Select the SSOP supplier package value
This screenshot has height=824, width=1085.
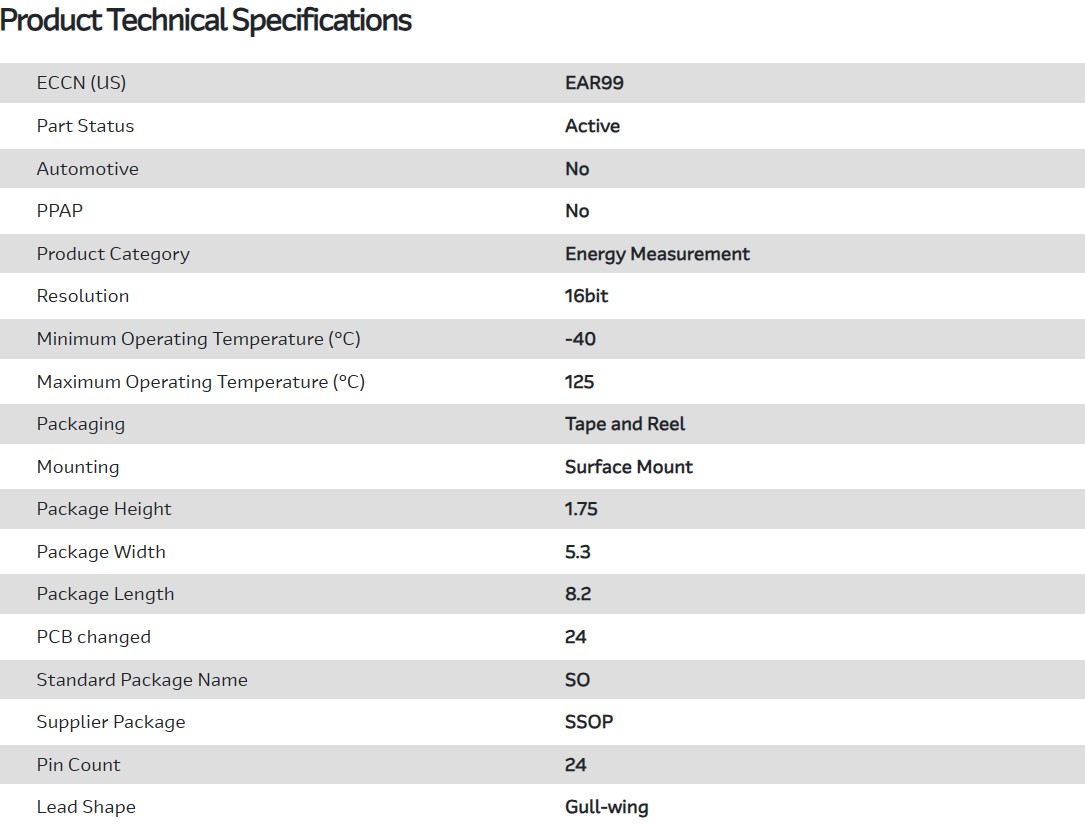(589, 722)
